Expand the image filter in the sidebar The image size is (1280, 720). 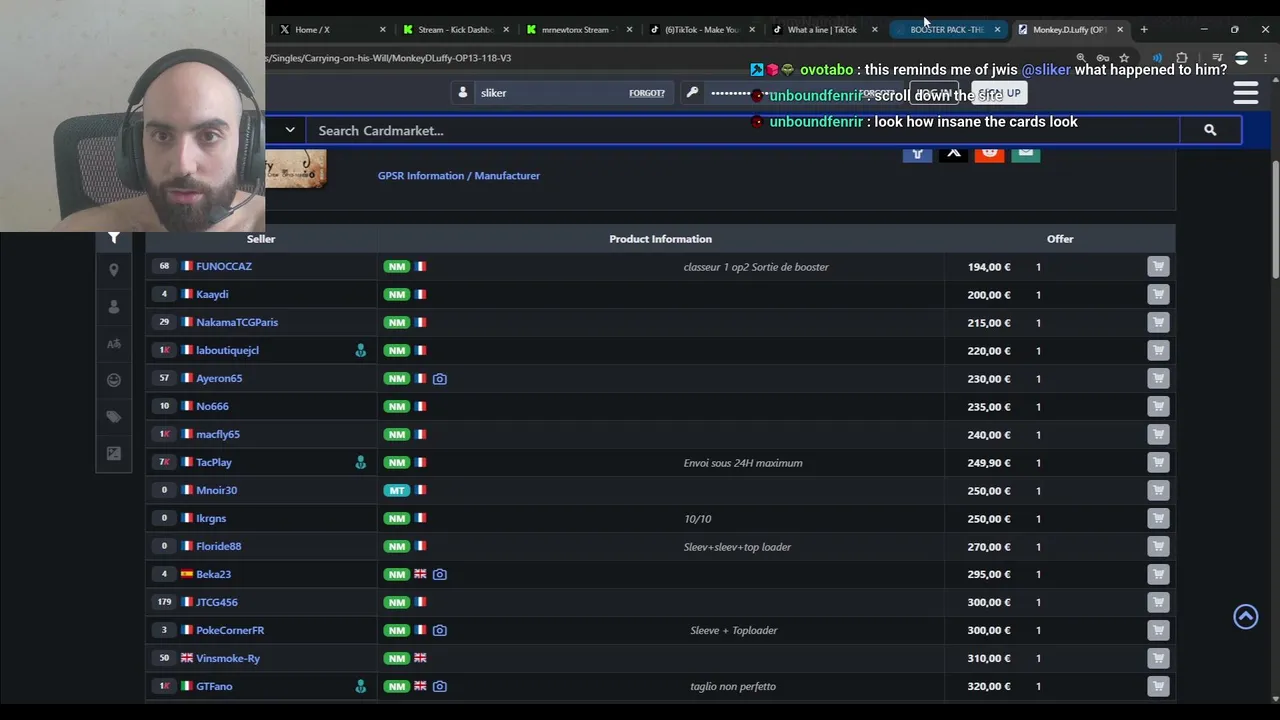click(114, 453)
